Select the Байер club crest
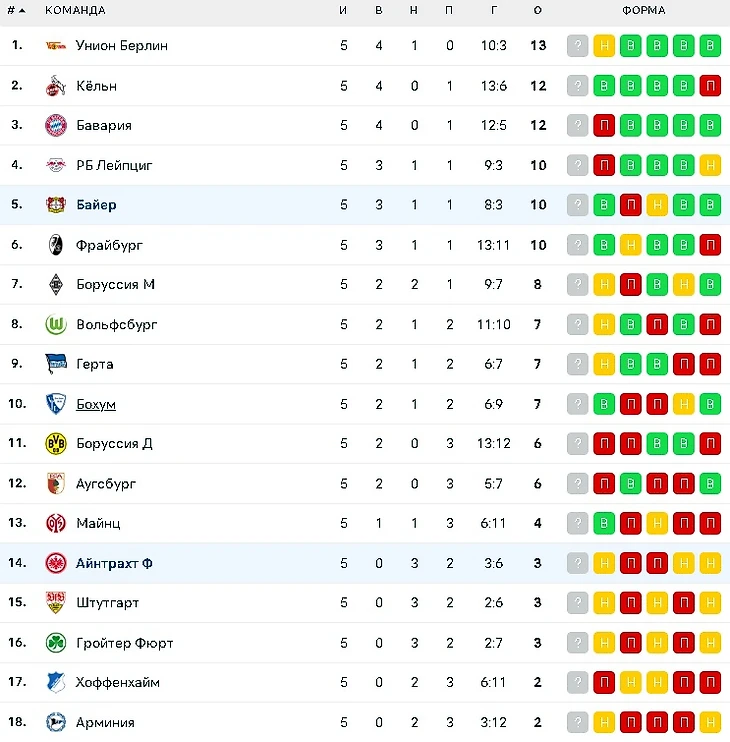Screen dimensions: 730x742 pos(55,205)
